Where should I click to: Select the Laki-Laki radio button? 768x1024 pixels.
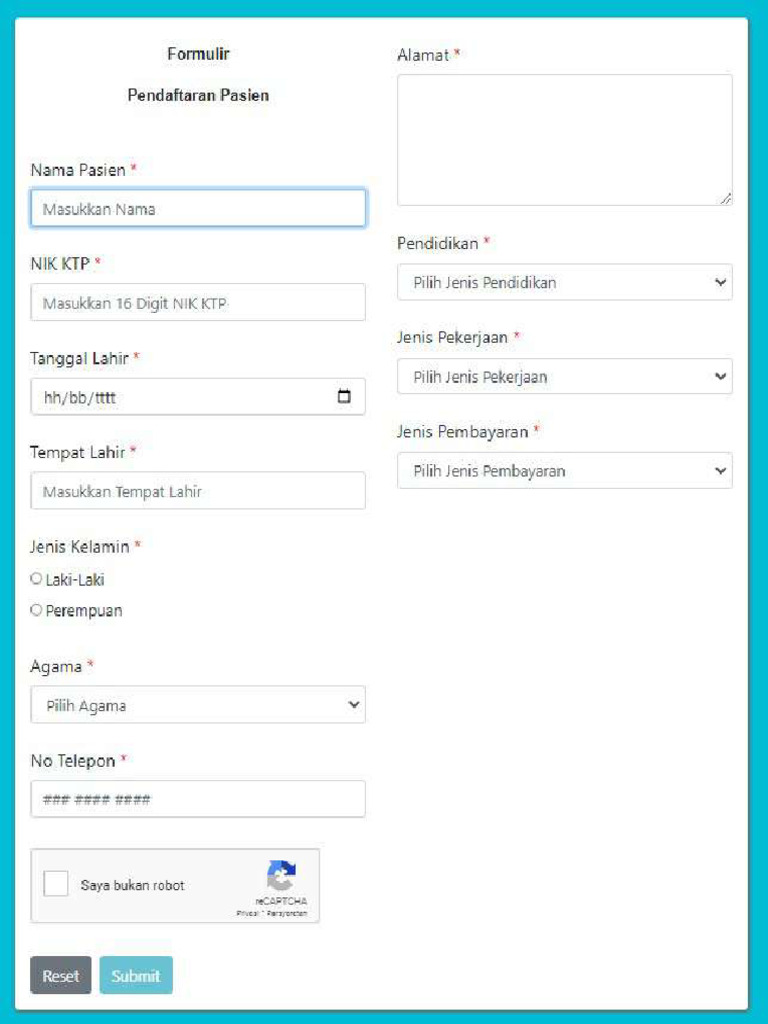click(x=37, y=579)
